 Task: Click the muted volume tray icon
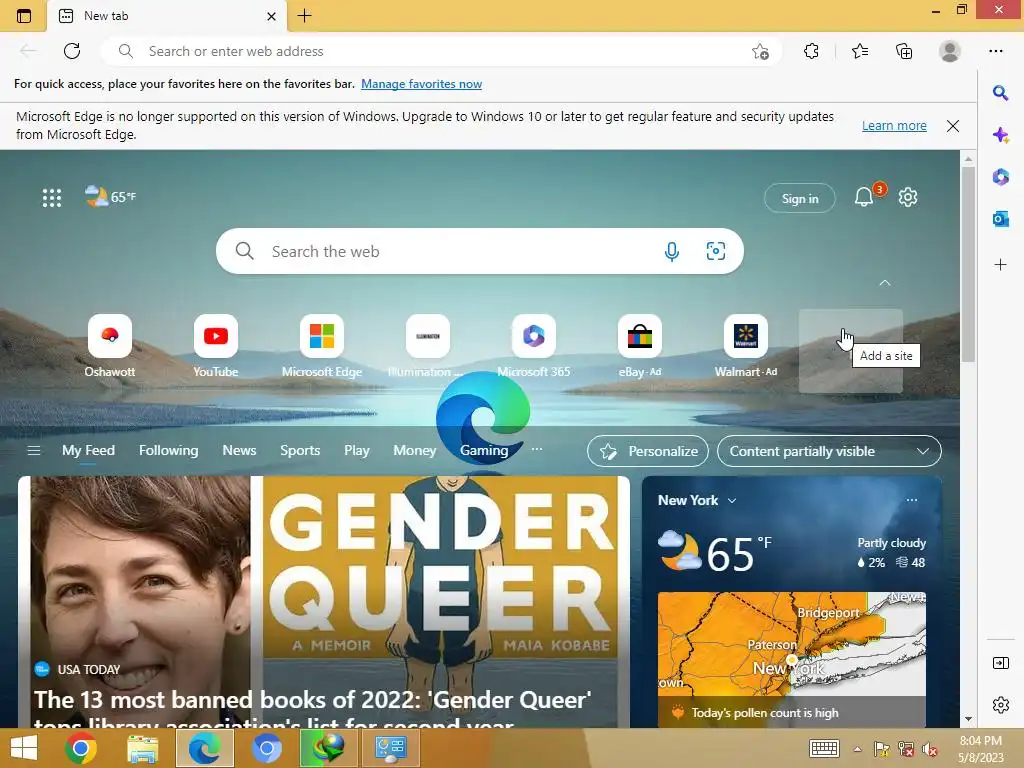(x=930, y=750)
